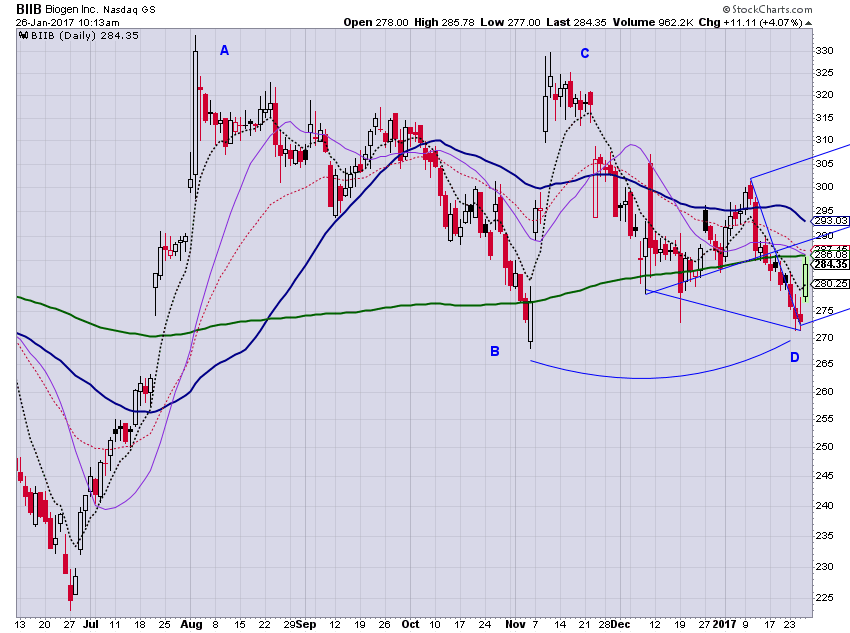Viewport: 850px width, 633px height.
Task: Select the Biogen Inc. company name
Action: 72,10
